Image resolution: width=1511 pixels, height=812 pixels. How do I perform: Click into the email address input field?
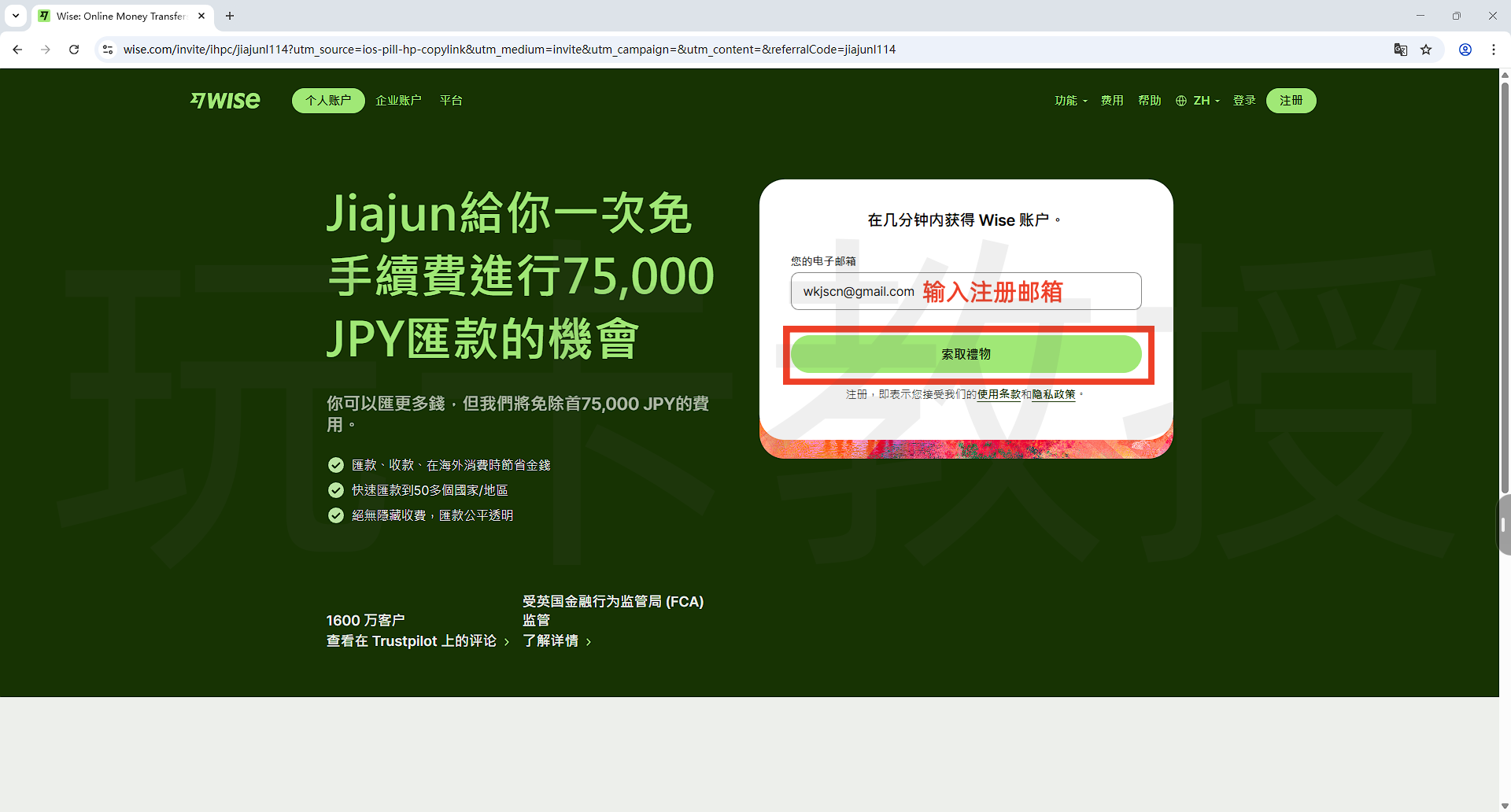965,291
